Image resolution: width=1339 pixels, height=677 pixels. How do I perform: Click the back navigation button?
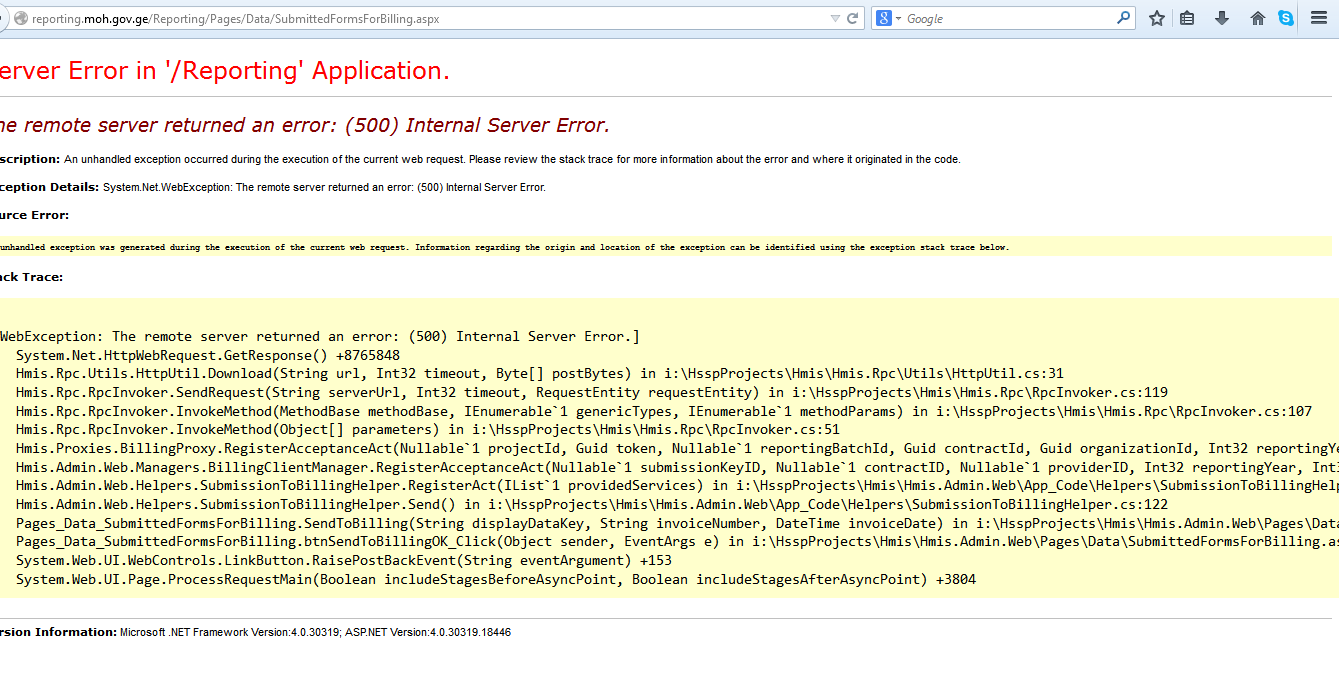tap(3, 18)
